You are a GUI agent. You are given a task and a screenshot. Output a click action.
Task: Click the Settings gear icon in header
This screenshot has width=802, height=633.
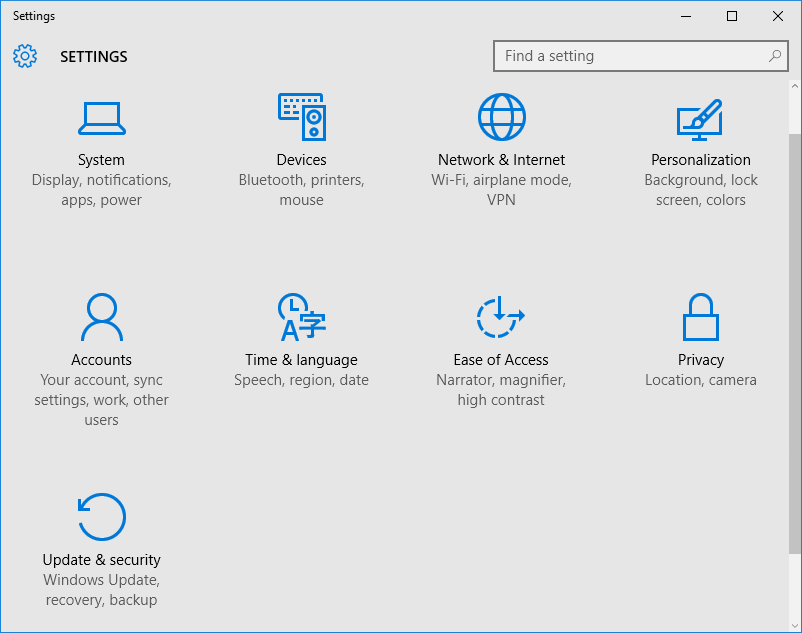(x=25, y=56)
